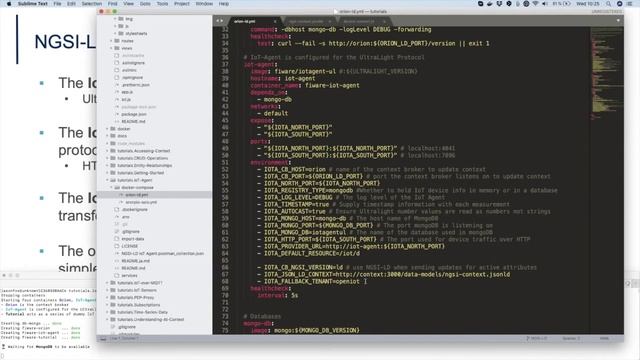Open package.json in the sidebar
The height and width of the screenshot is (360, 640).
[134, 114]
